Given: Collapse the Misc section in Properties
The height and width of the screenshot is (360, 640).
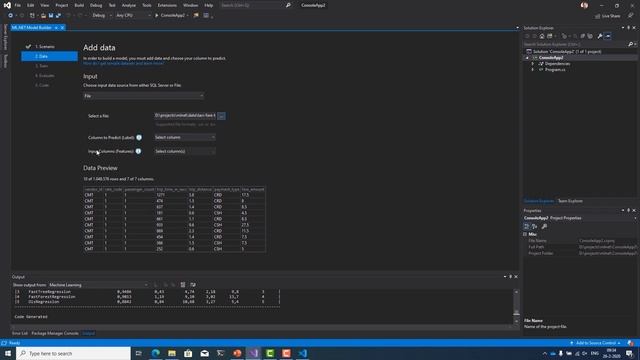Looking at the screenshot, I should (x=525, y=234).
